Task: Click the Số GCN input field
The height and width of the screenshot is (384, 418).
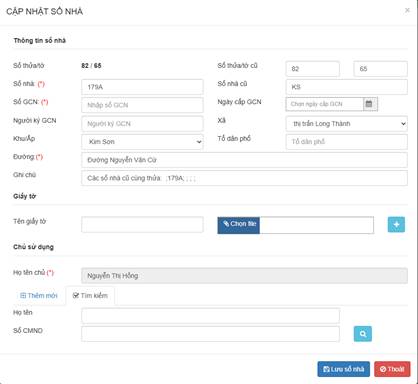Action: tap(142, 105)
